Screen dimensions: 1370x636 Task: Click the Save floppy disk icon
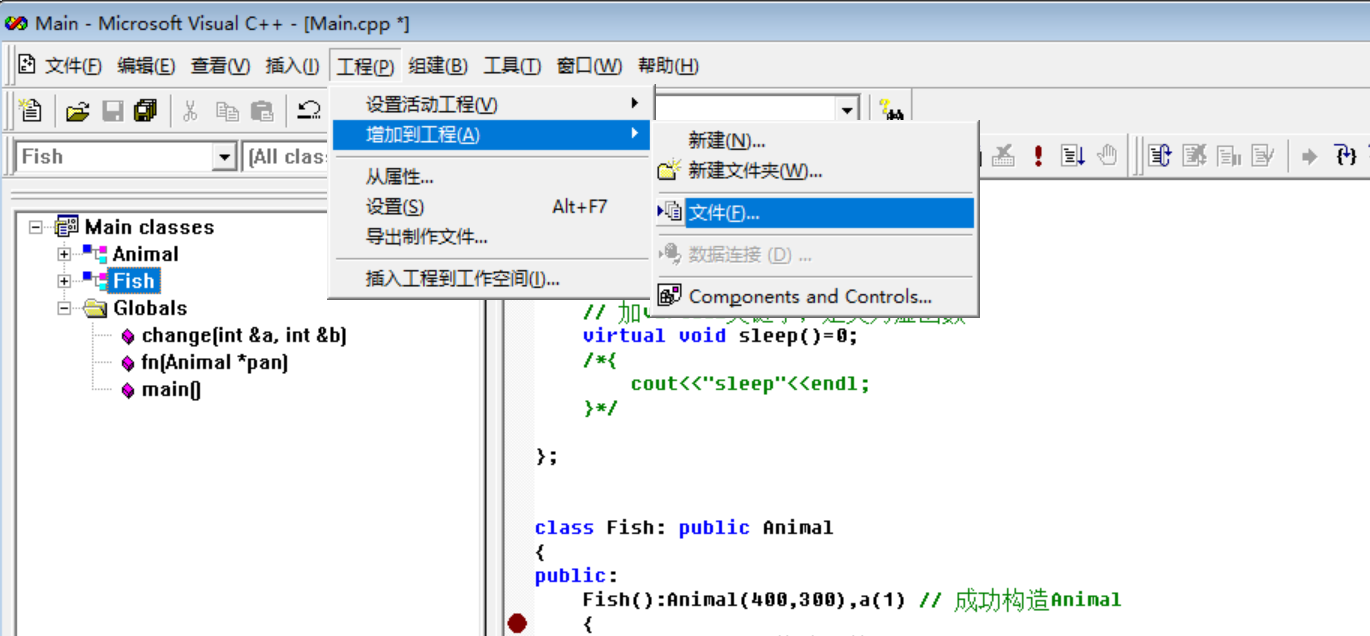point(113,111)
